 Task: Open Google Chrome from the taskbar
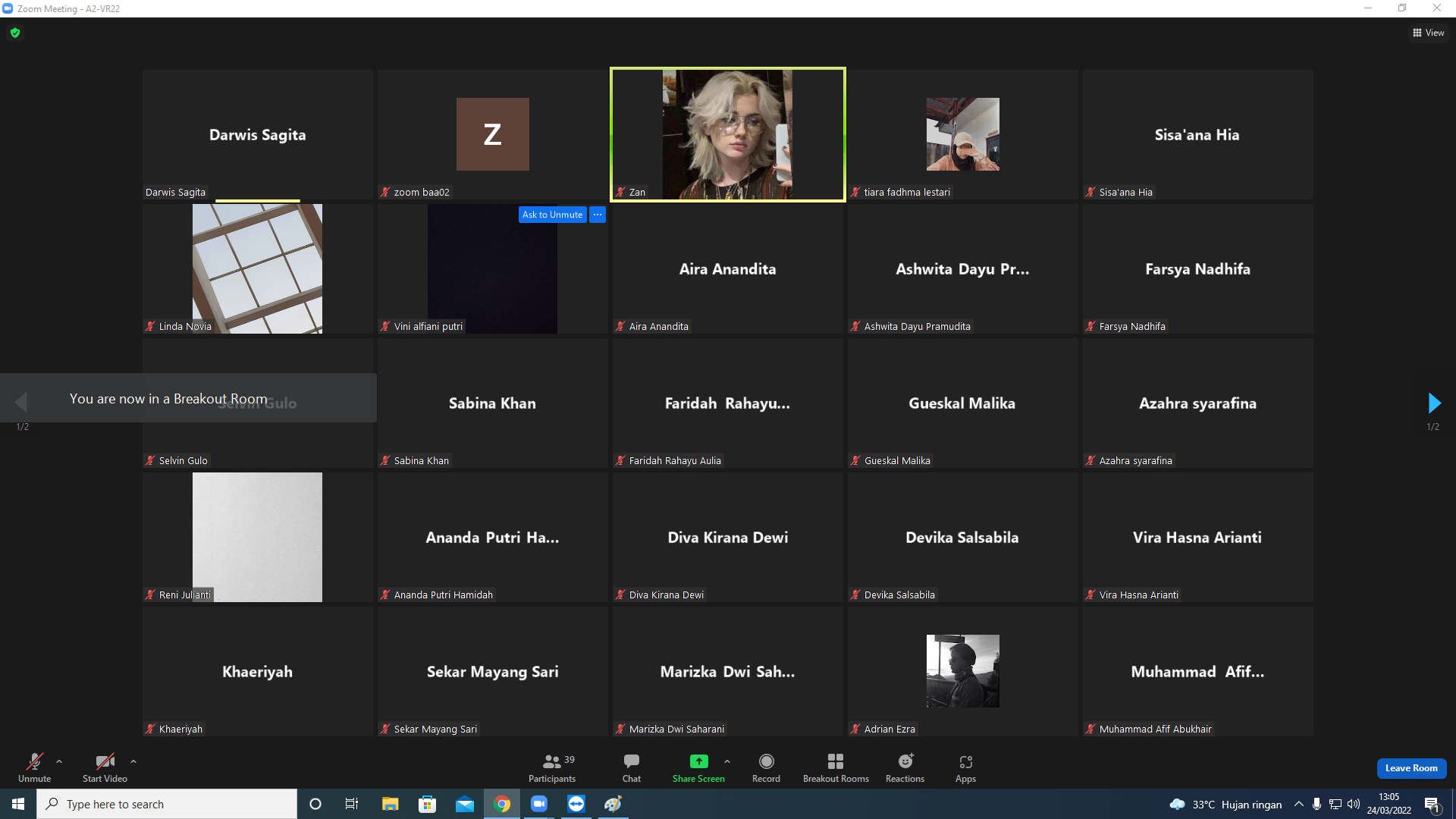click(x=502, y=804)
